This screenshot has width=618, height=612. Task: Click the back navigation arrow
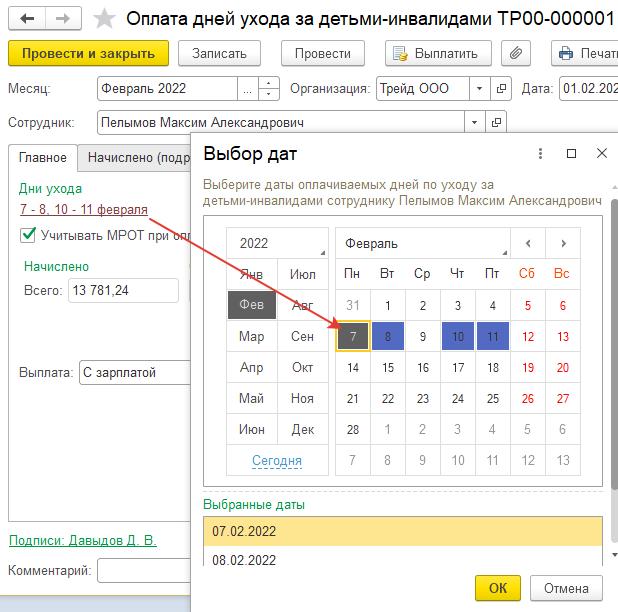[27, 19]
